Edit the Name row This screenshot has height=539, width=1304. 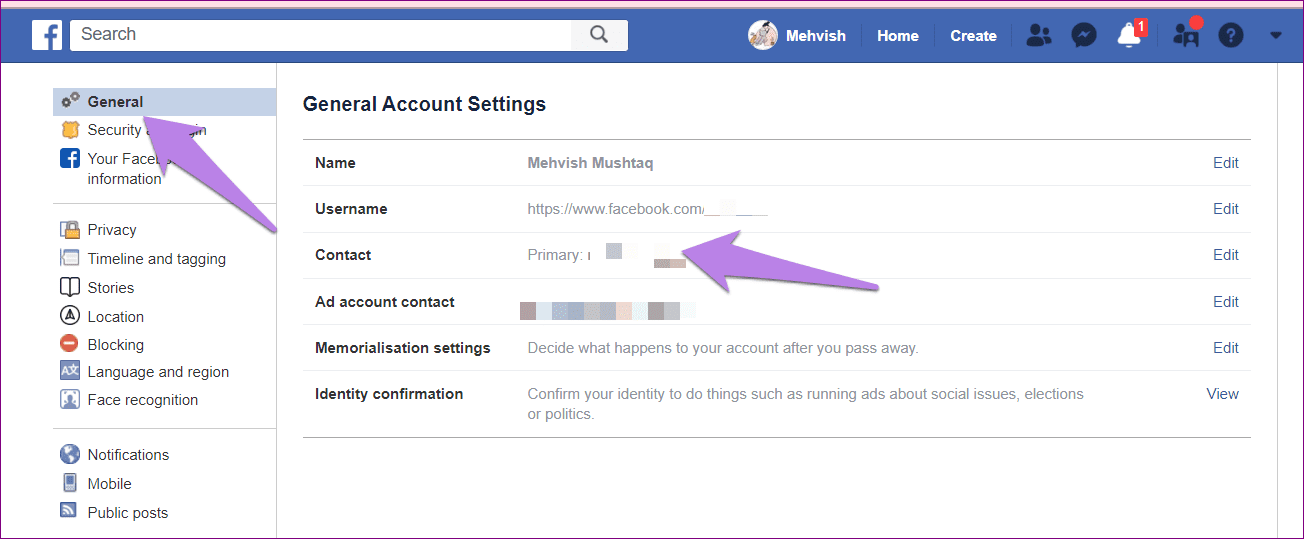point(1226,163)
